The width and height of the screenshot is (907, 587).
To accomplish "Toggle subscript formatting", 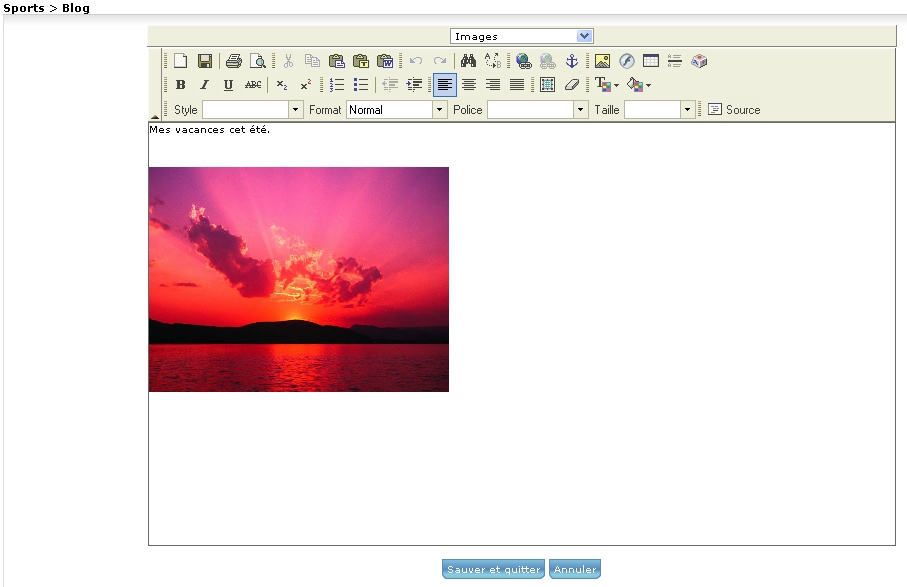I will [282, 85].
